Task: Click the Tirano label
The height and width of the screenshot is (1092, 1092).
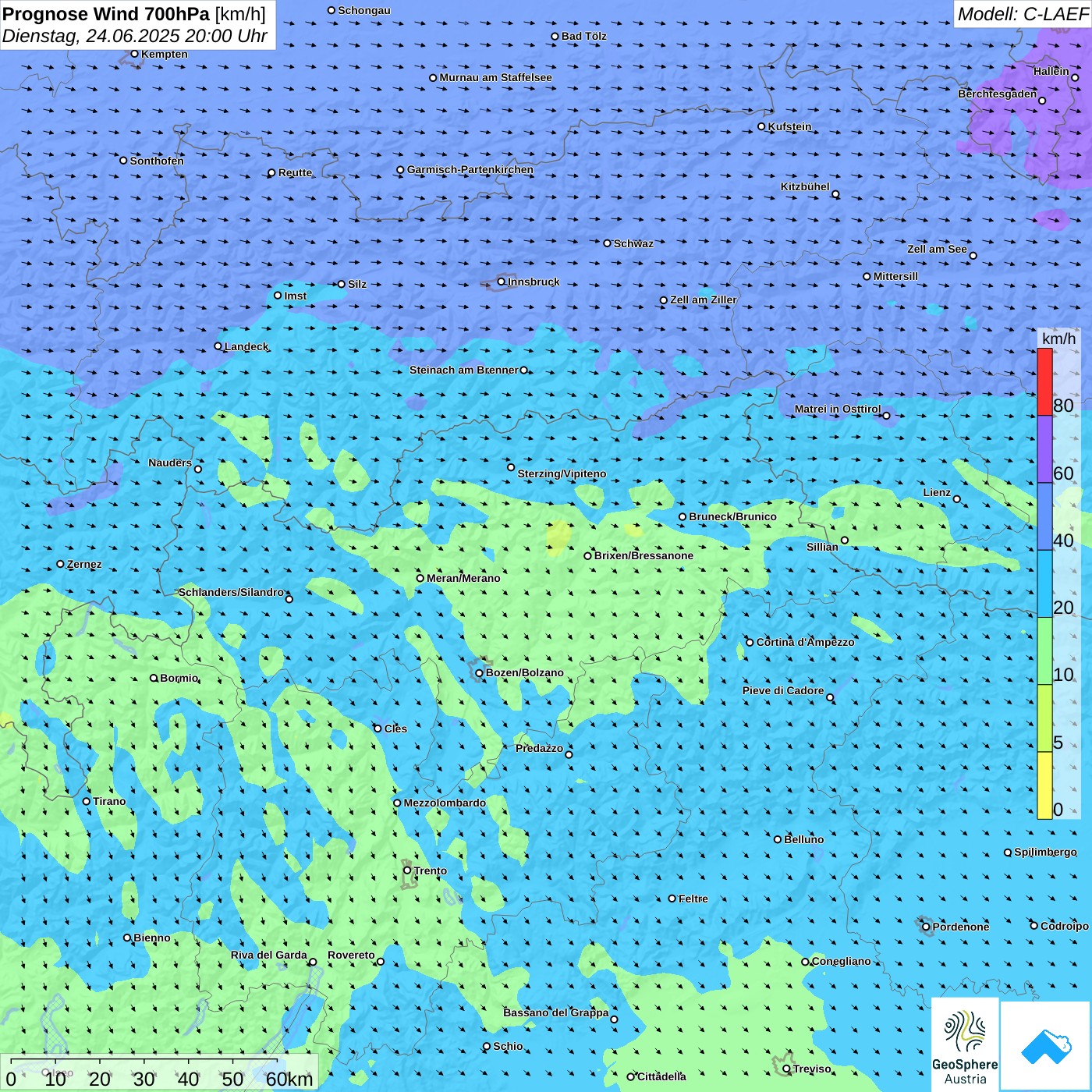Action: 109,801
